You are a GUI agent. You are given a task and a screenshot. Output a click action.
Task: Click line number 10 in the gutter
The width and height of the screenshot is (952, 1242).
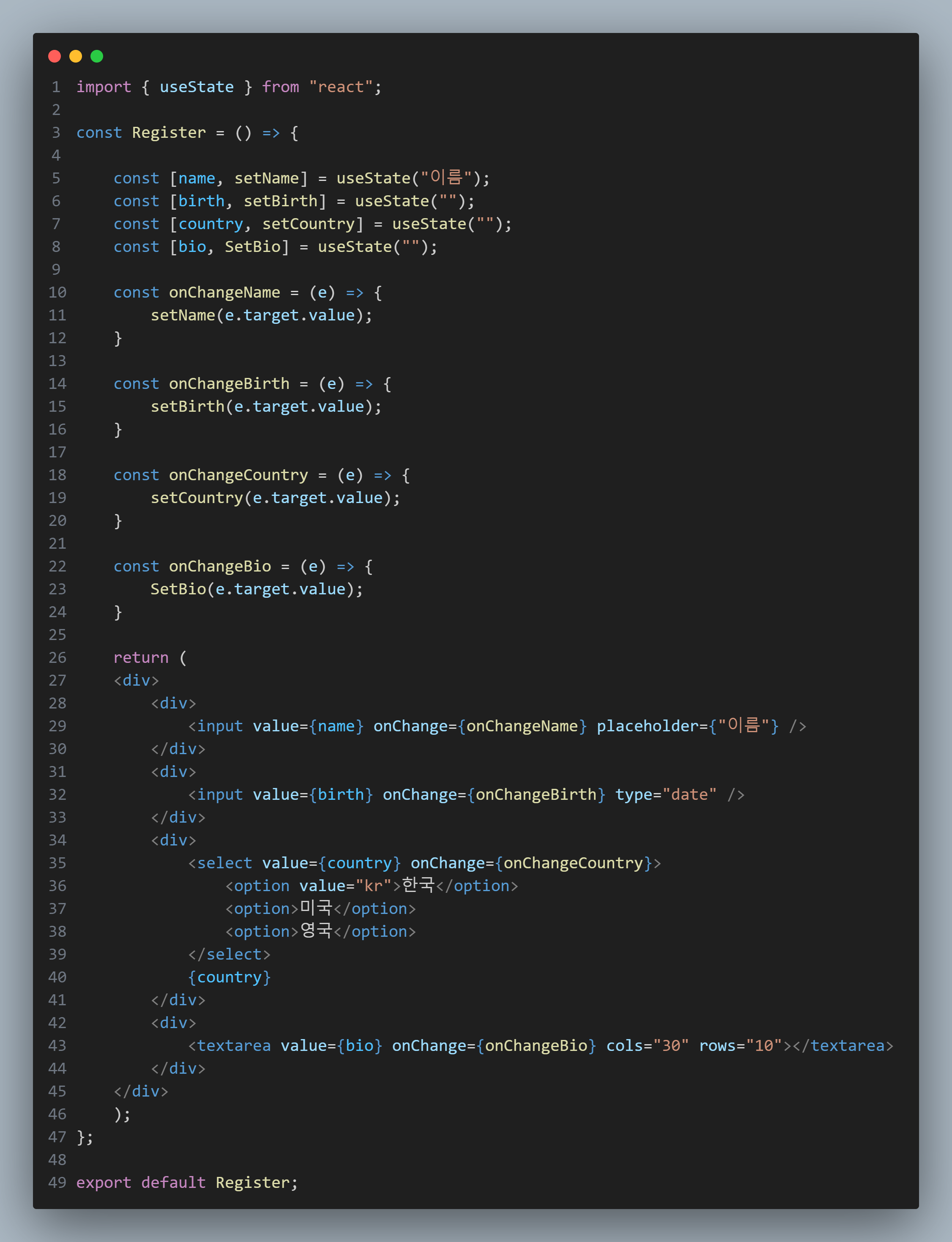click(57, 293)
